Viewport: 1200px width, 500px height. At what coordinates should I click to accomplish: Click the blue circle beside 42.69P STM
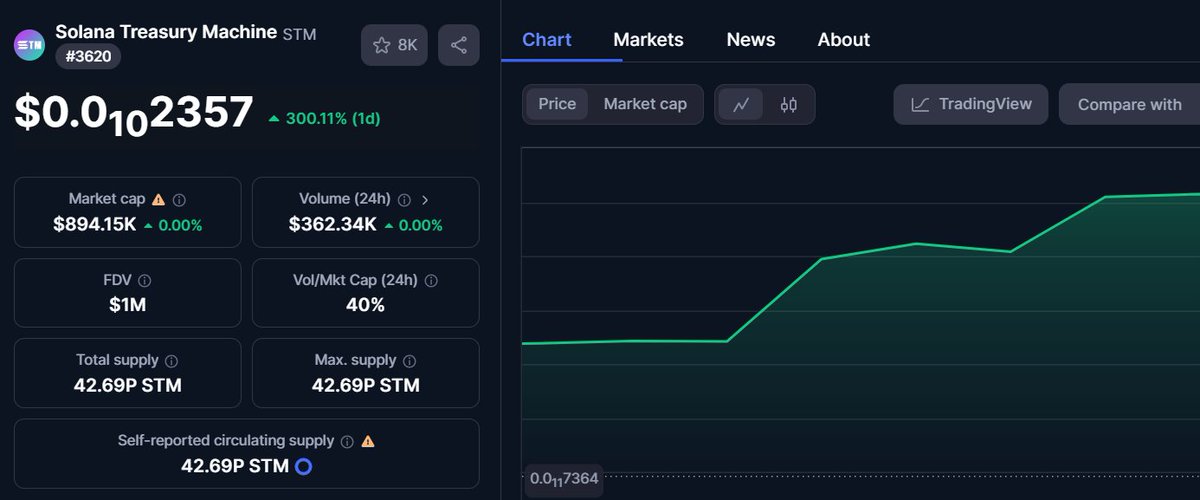pos(304,466)
